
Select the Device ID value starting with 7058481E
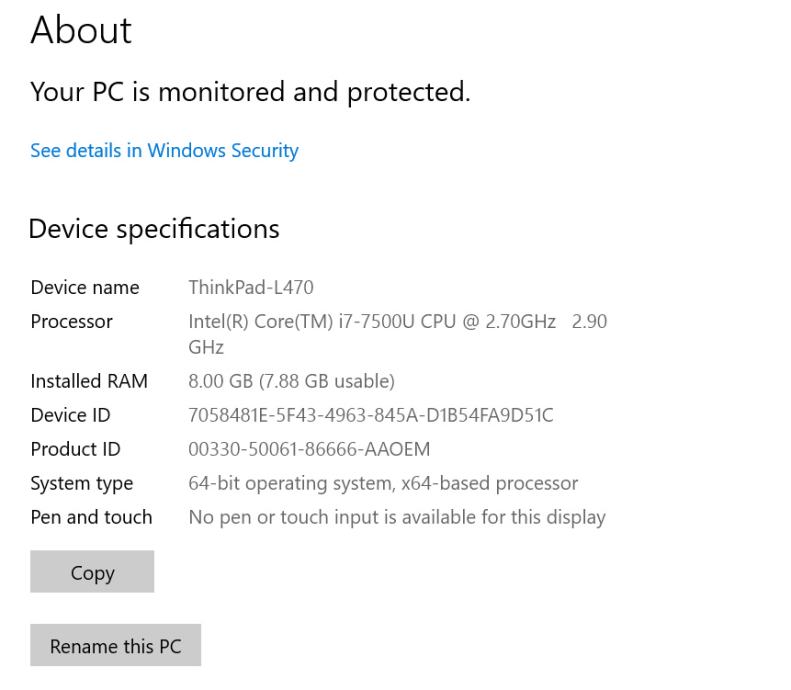click(x=370, y=415)
